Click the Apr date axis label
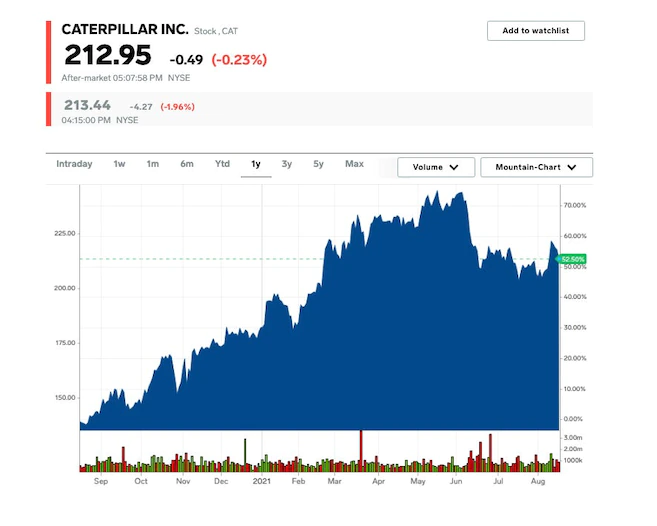Image resolution: width=657 pixels, height=526 pixels. (x=378, y=481)
